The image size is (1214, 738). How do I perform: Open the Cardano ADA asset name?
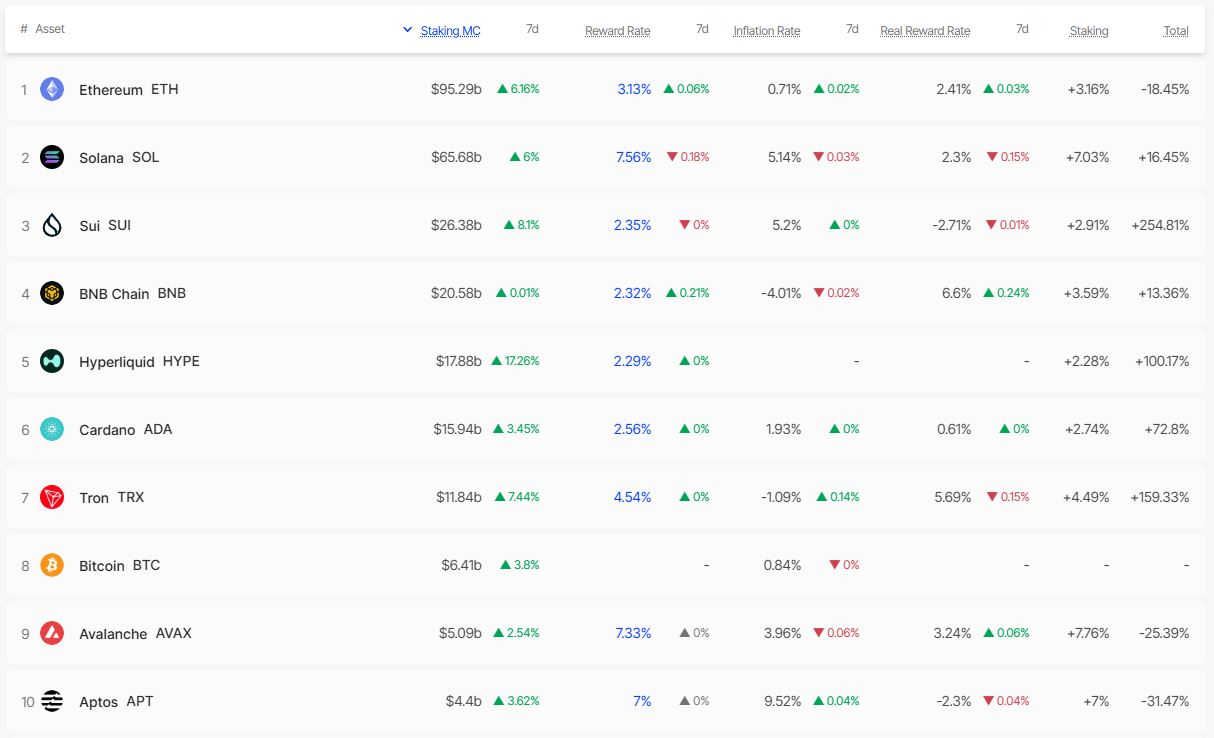coord(126,429)
